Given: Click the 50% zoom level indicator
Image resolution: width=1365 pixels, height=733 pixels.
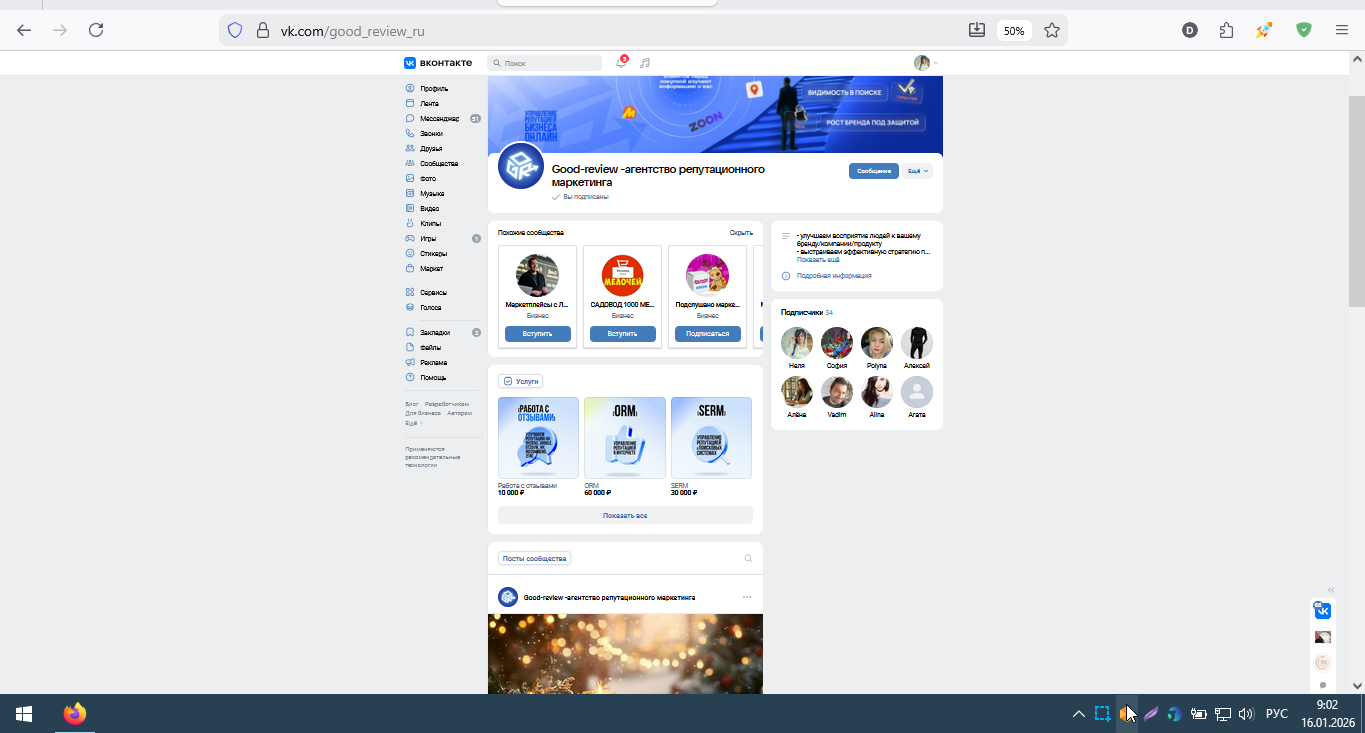Looking at the screenshot, I should point(1014,31).
